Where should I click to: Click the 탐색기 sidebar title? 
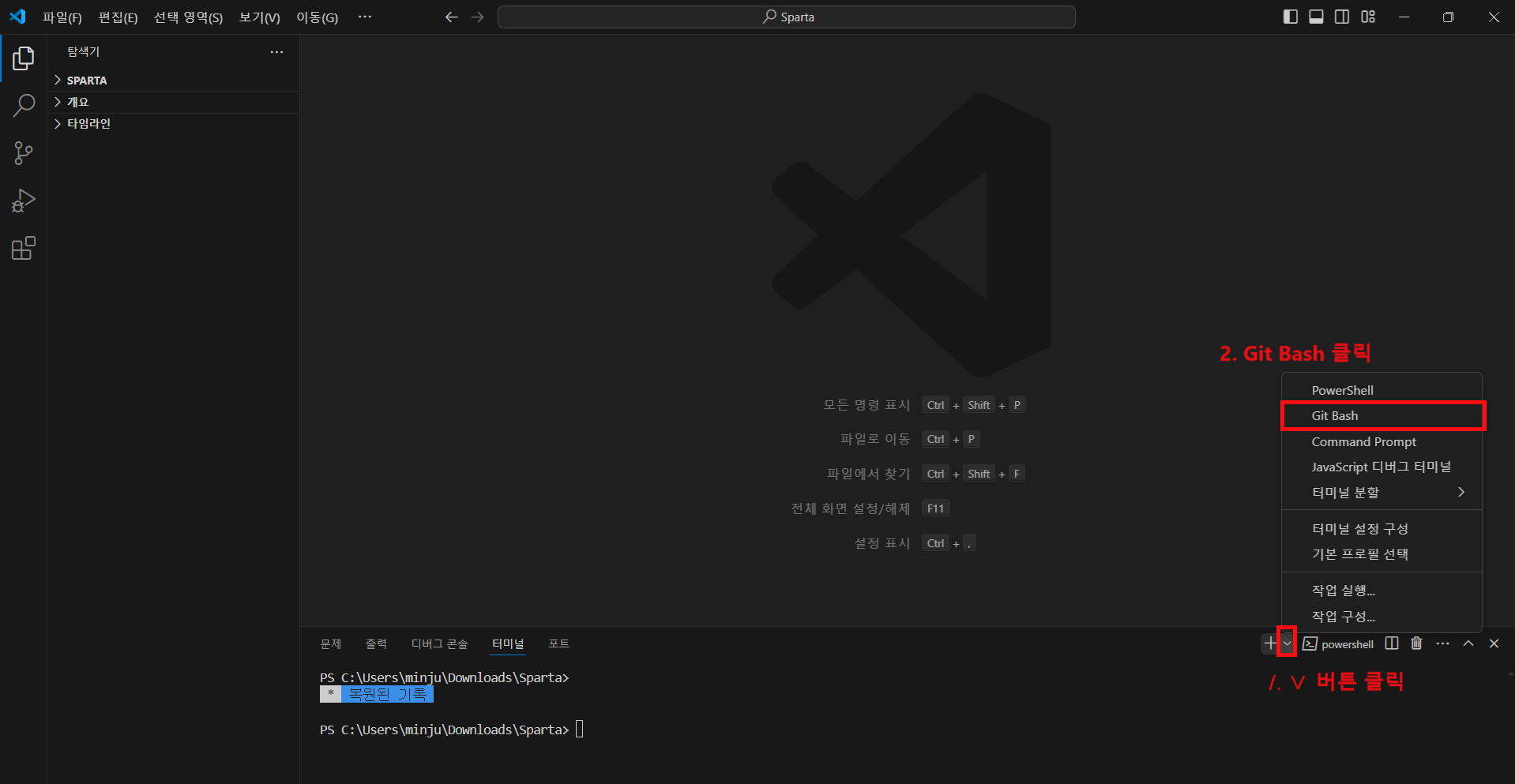coord(84,52)
